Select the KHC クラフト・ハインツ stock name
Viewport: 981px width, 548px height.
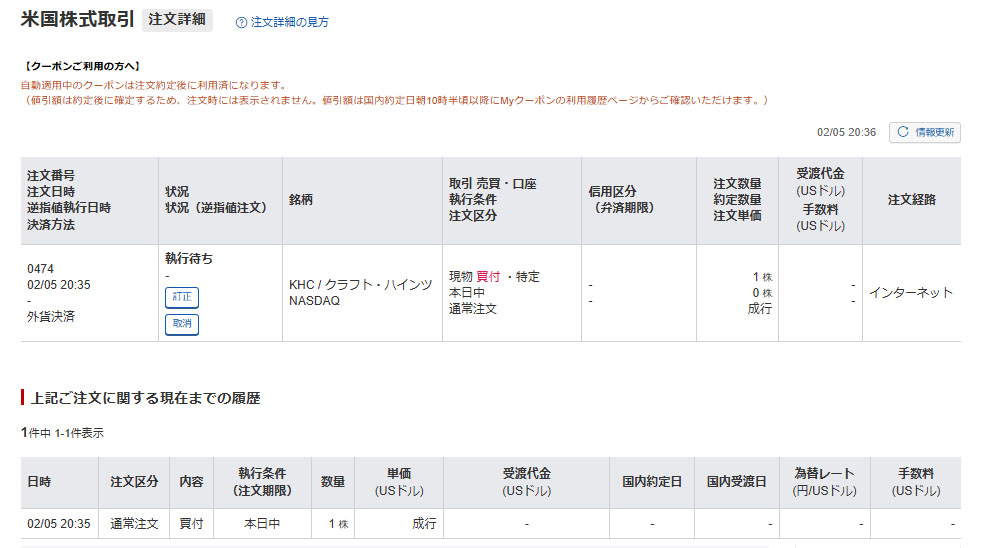pyautogui.click(x=360, y=285)
